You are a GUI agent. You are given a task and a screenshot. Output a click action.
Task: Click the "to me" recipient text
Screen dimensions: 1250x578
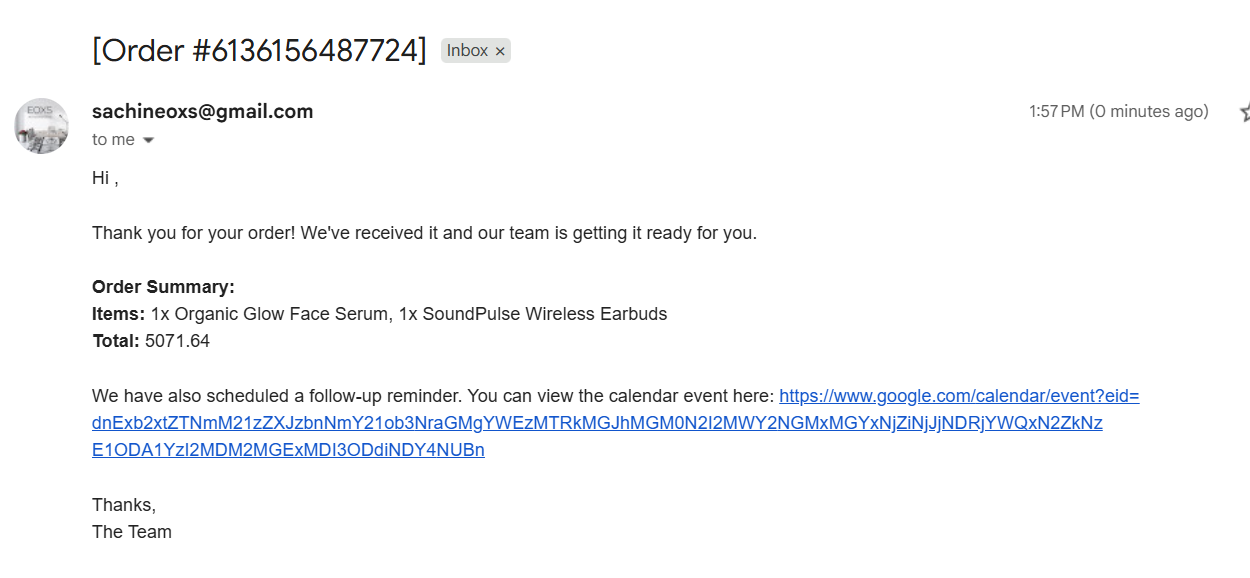pos(113,140)
